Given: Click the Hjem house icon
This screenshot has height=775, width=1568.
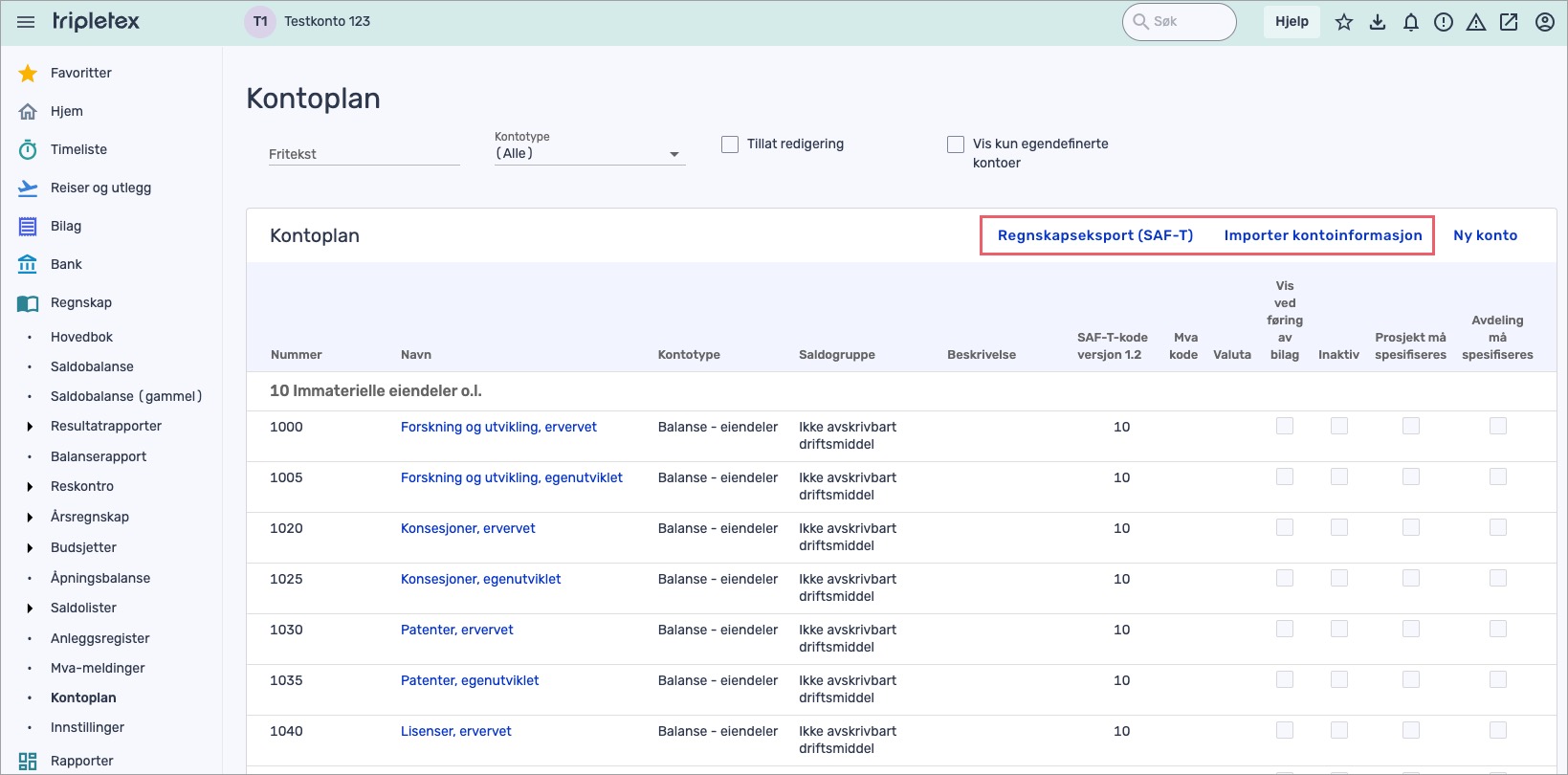Looking at the screenshot, I should [28, 111].
